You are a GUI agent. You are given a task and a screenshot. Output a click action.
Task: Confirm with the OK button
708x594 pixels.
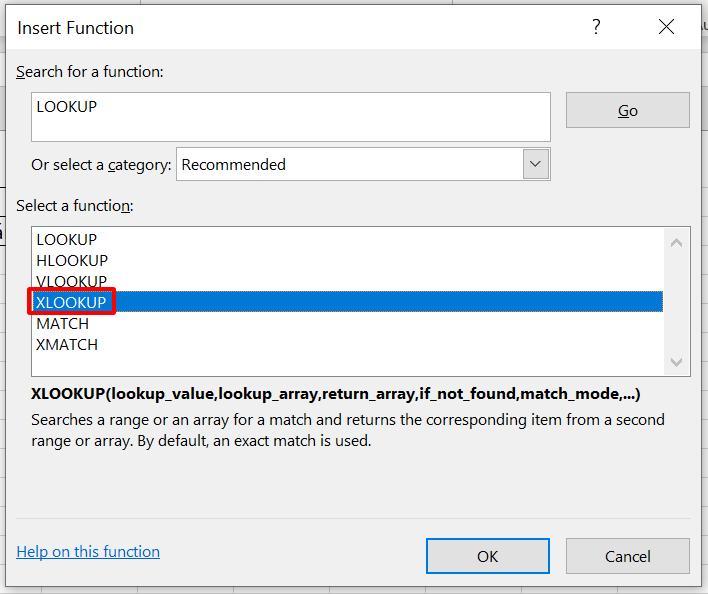[x=487, y=556]
